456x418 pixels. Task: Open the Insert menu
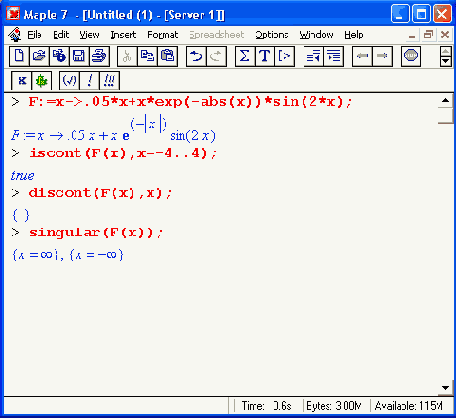(x=123, y=35)
